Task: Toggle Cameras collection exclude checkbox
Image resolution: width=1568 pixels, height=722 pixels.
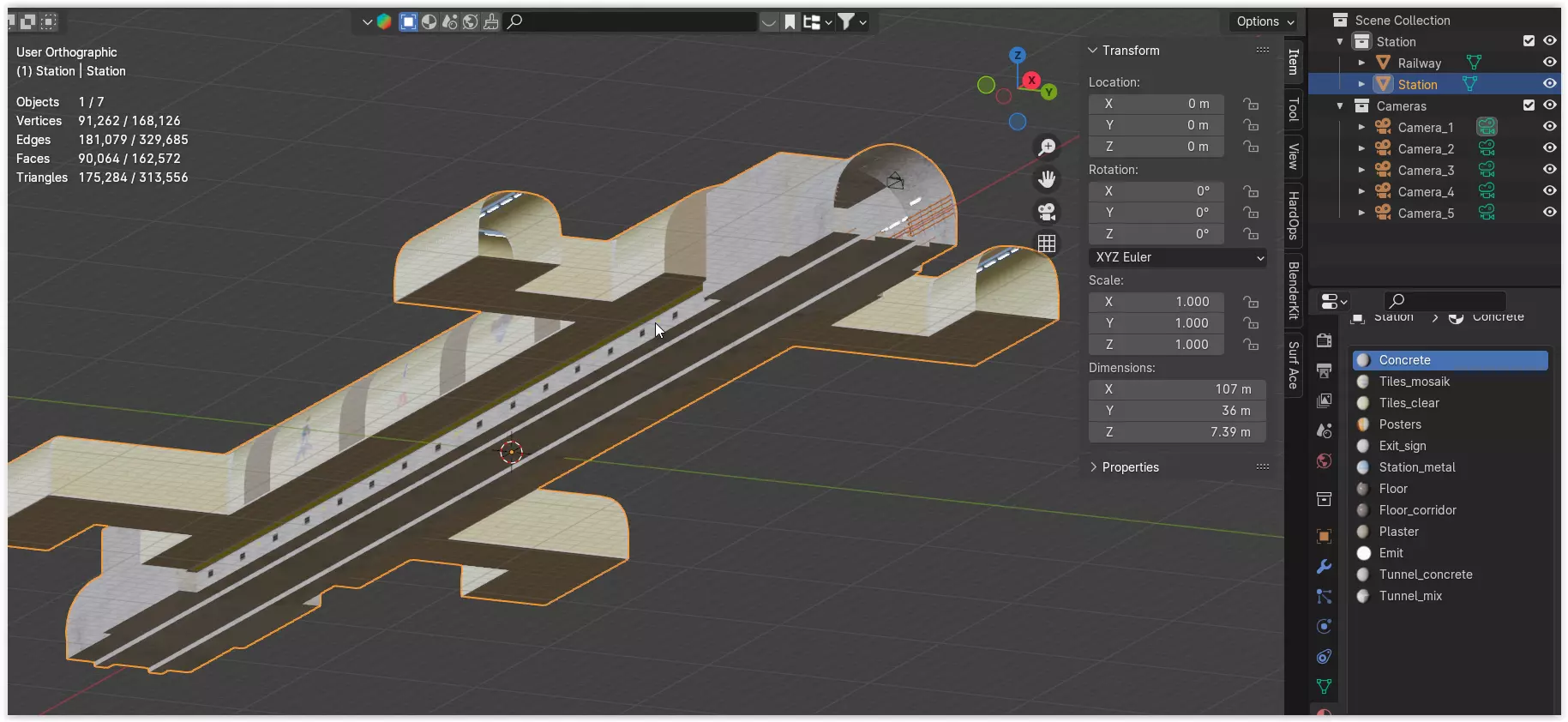Action: [1529, 105]
